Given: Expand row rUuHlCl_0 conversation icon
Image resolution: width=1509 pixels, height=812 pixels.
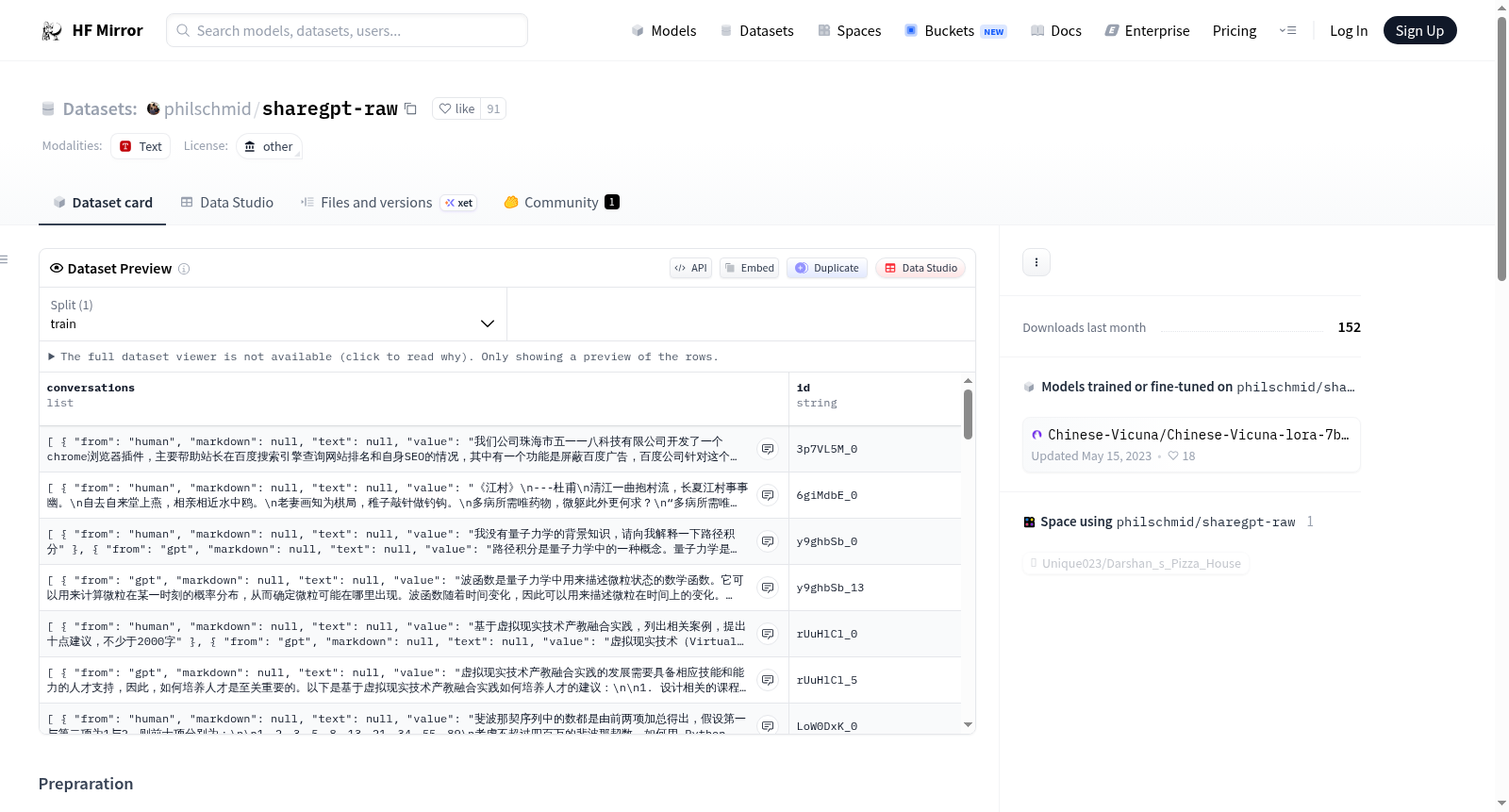Looking at the screenshot, I should click(x=768, y=634).
